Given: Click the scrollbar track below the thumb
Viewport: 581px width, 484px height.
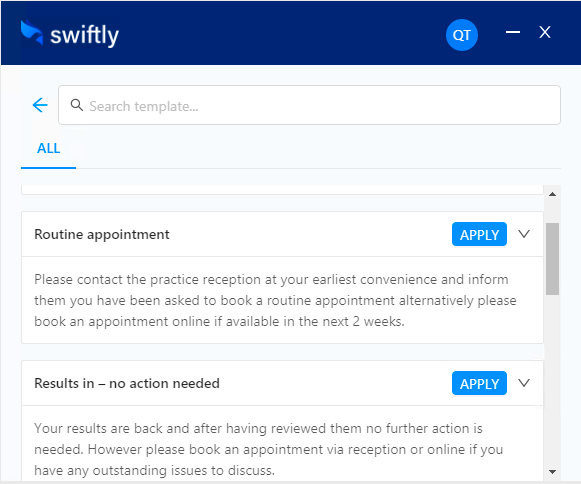Looking at the screenshot, I should pyautogui.click(x=552, y=378).
